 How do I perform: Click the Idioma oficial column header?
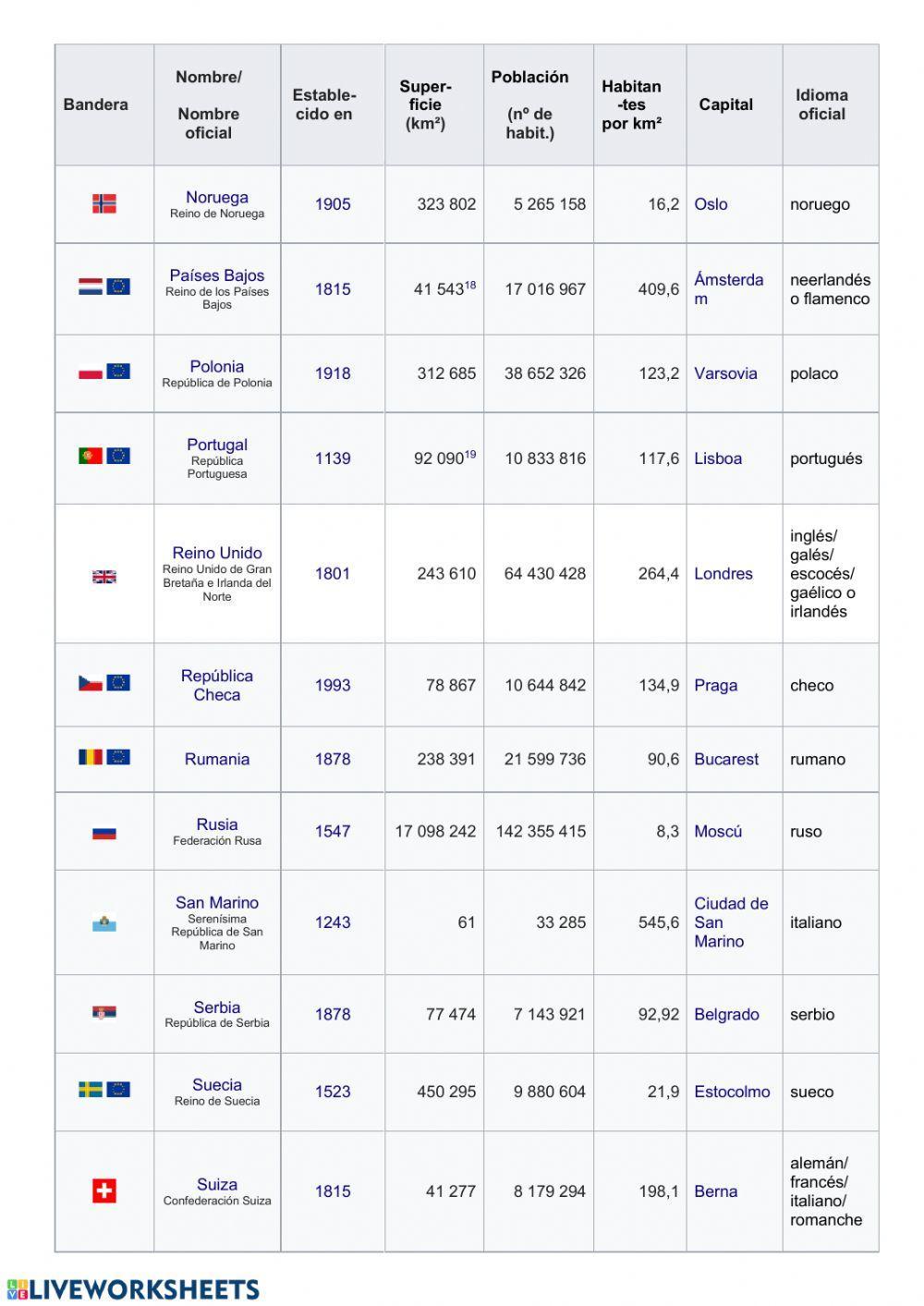click(821, 104)
